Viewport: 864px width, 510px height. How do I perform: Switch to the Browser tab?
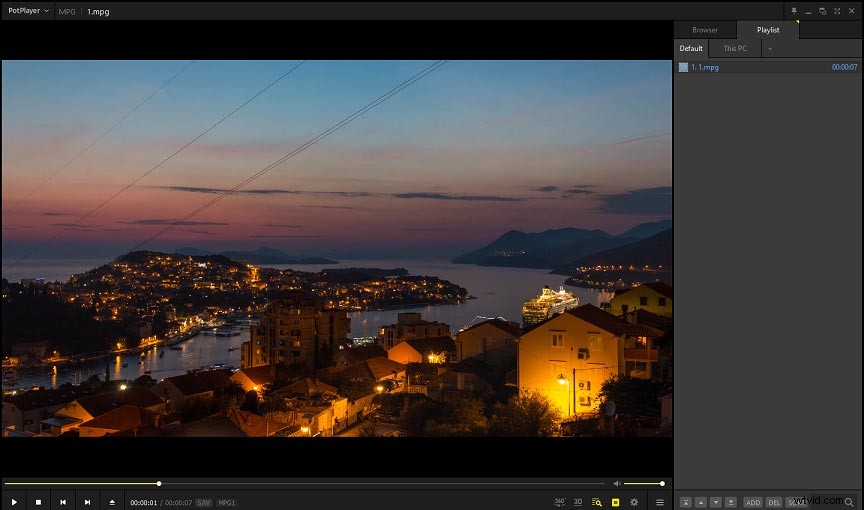pyautogui.click(x=705, y=30)
